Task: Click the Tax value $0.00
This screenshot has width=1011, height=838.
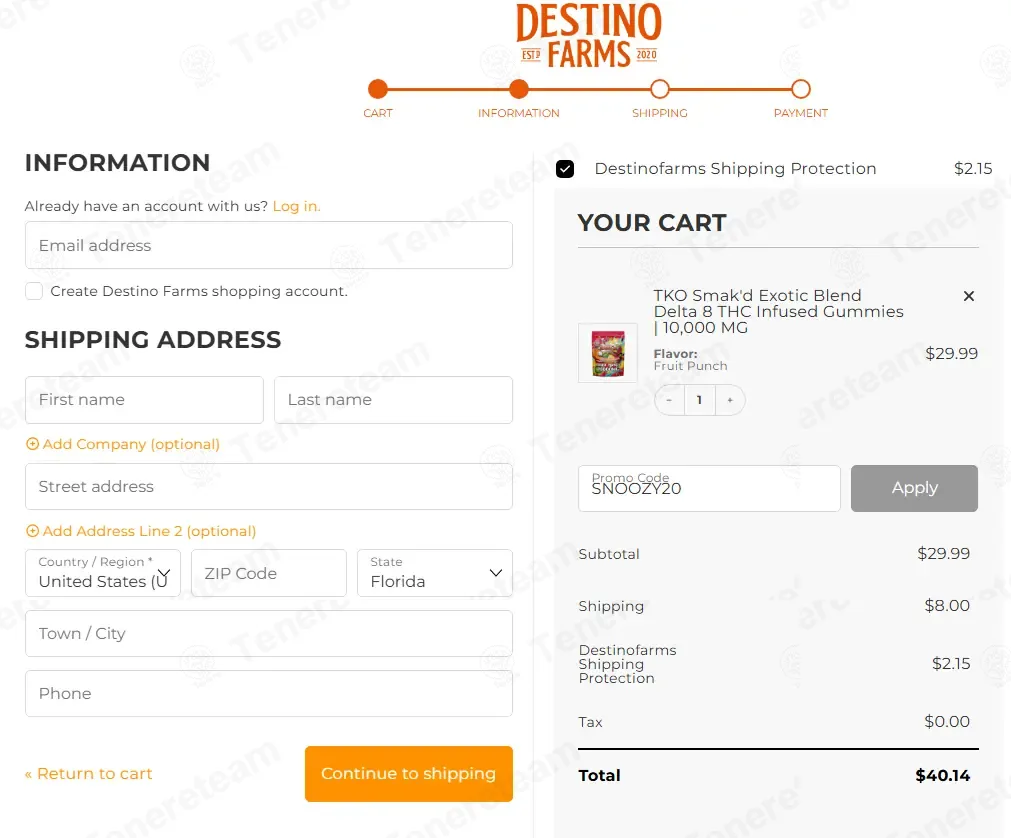Action: (947, 721)
